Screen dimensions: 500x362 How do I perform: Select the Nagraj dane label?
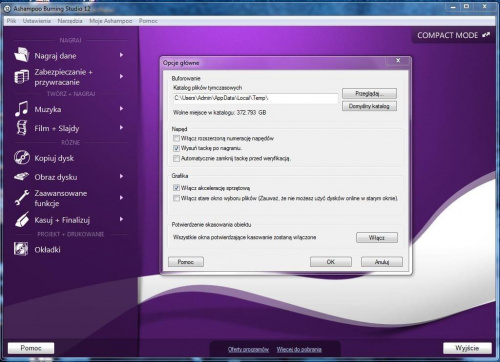coord(55,56)
